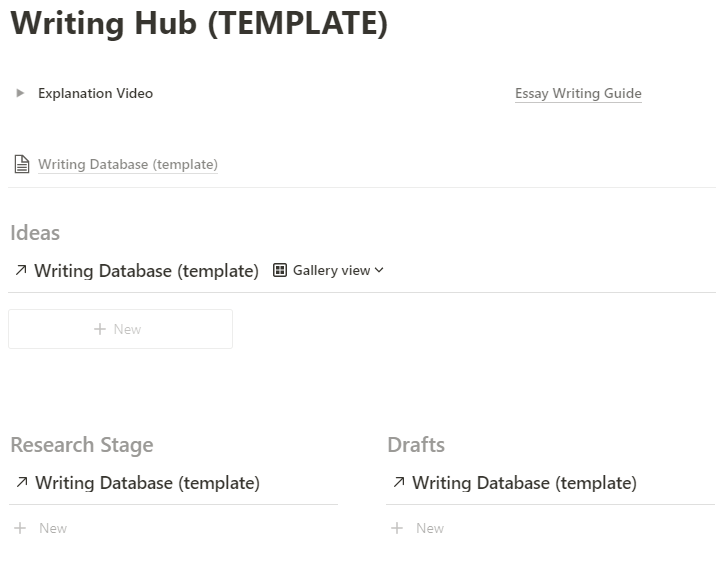
Task: Open the Ideas Writing Database title
Action: tap(146, 270)
